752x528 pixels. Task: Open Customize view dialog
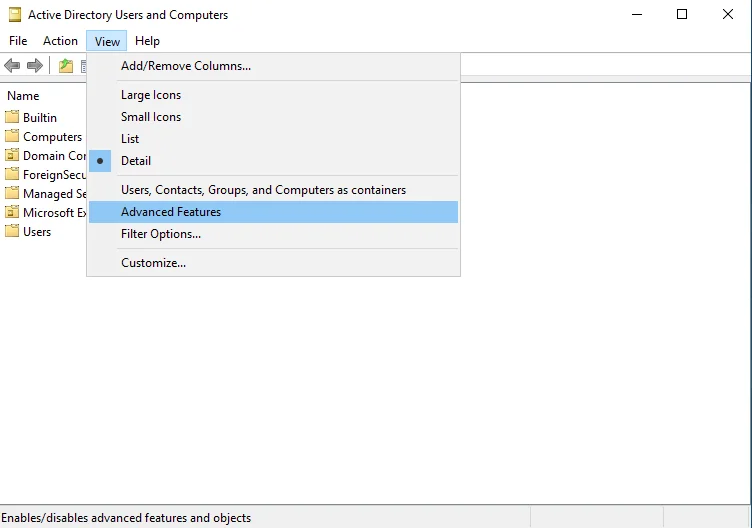pyautogui.click(x=273, y=263)
